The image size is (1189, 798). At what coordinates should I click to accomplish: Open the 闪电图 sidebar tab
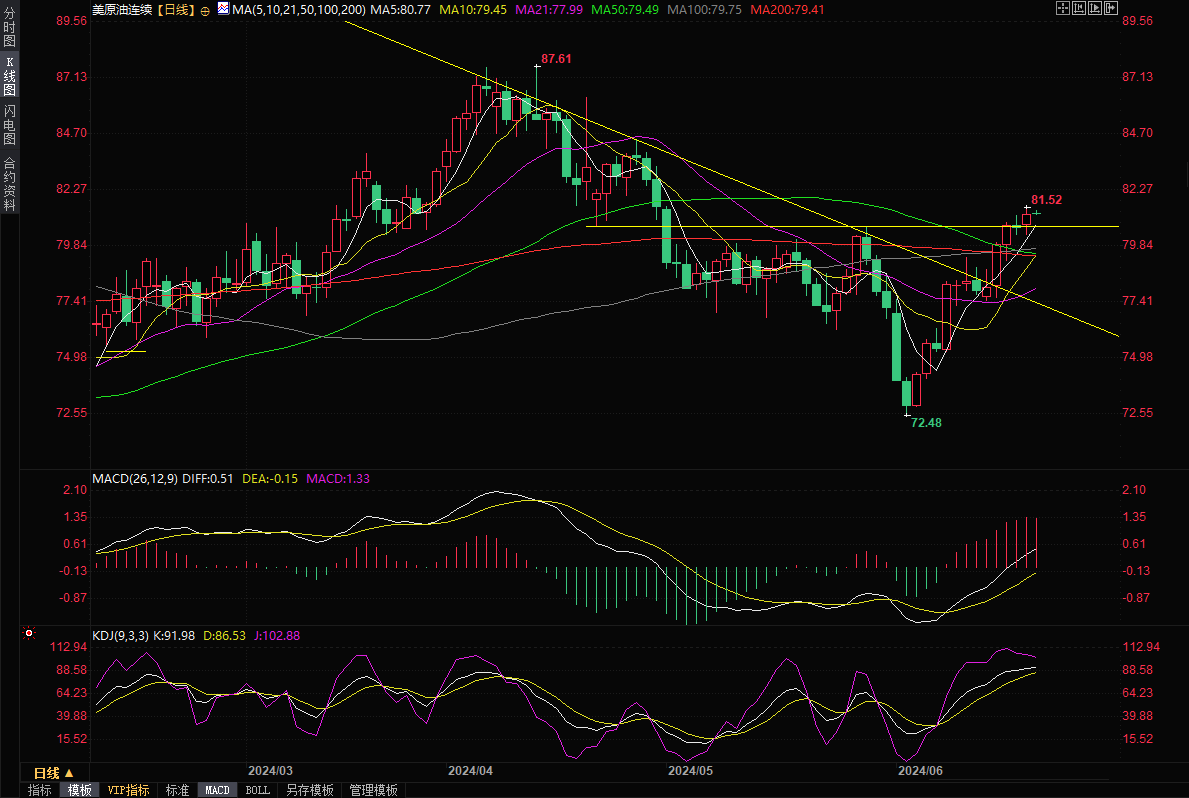[10, 125]
